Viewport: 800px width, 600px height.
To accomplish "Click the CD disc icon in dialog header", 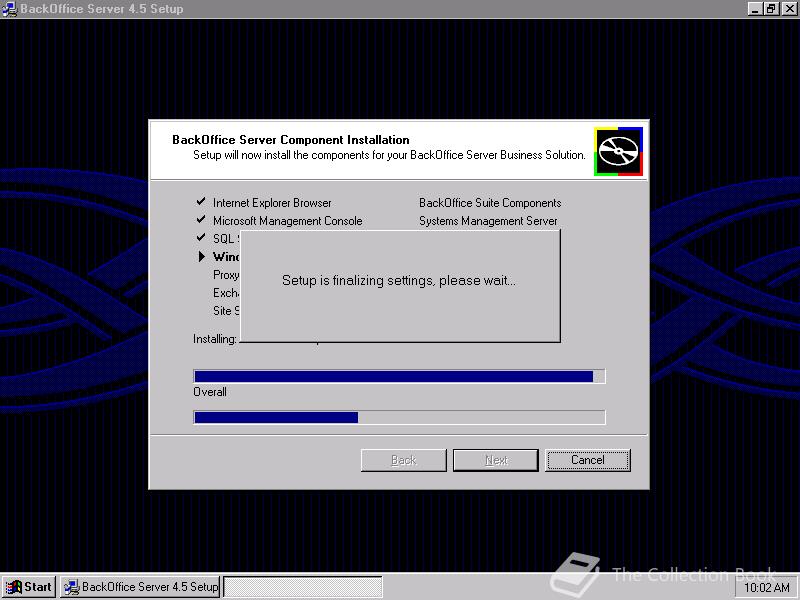I will [618, 152].
